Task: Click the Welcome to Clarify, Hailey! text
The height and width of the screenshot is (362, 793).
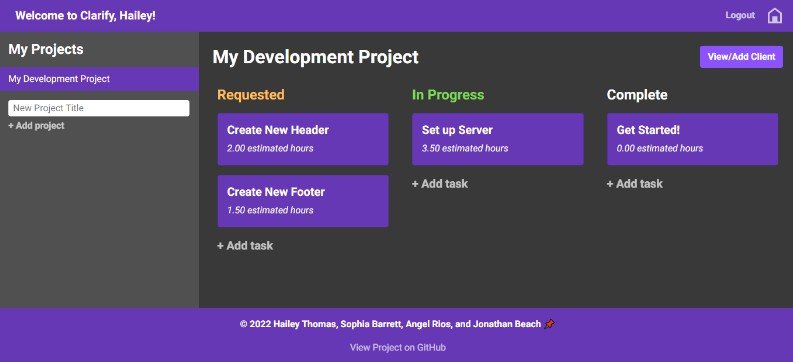Action: [x=85, y=15]
